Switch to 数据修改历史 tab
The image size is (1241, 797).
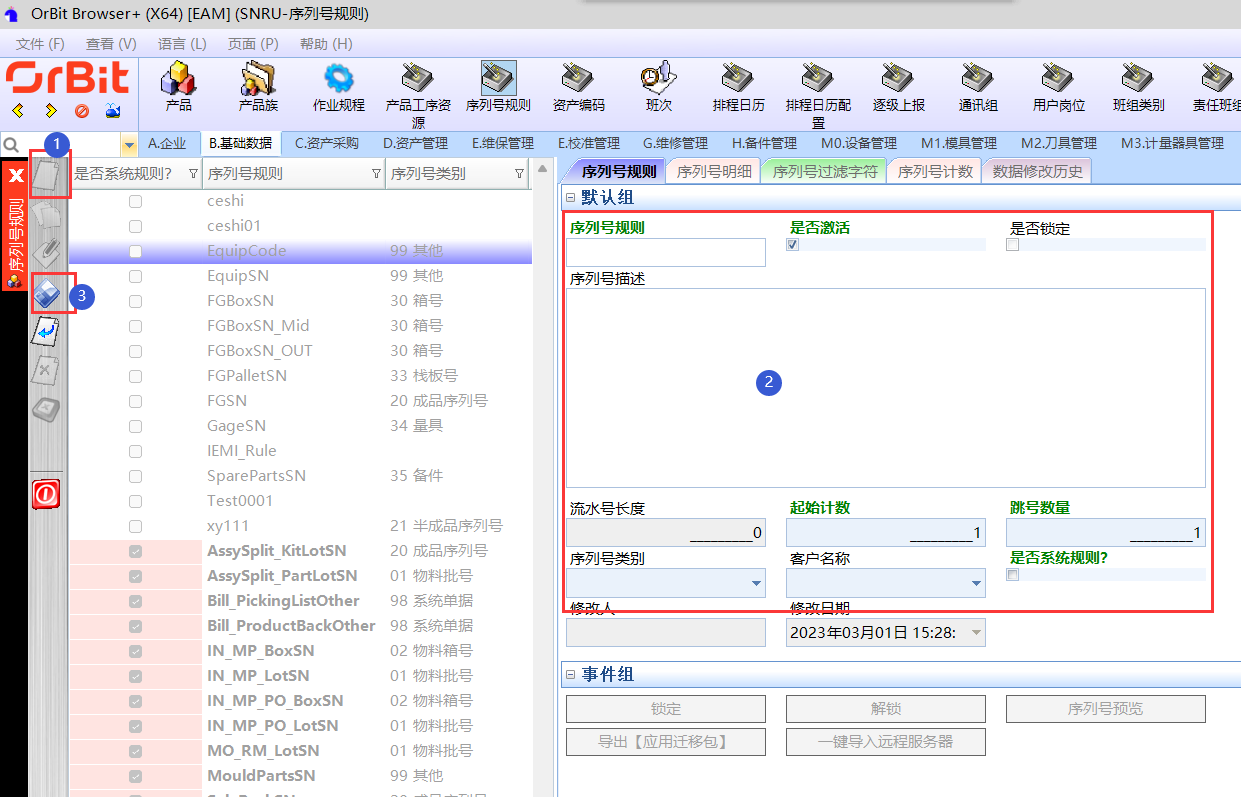(1037, 171)
